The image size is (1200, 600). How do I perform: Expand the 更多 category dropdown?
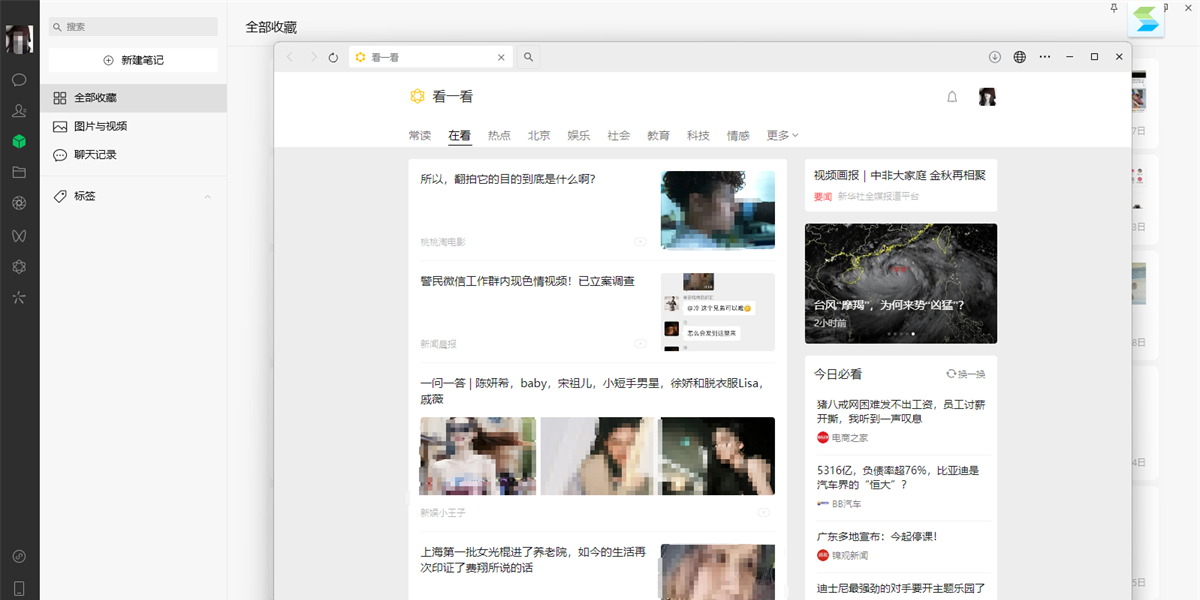tap(782, 135)
